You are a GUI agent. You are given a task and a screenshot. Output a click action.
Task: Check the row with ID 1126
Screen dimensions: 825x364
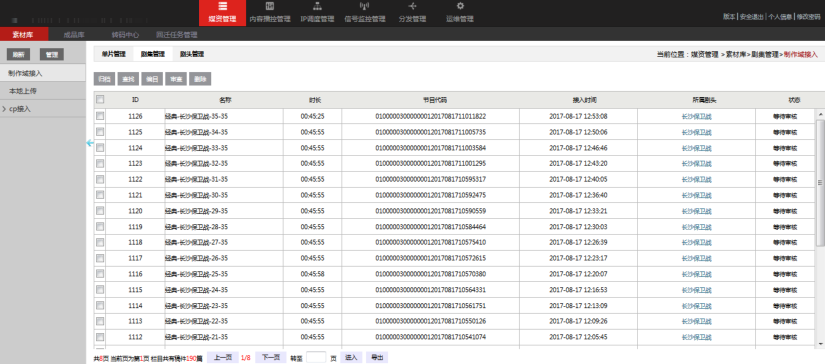pyautogui.click(x=100, y=116)
